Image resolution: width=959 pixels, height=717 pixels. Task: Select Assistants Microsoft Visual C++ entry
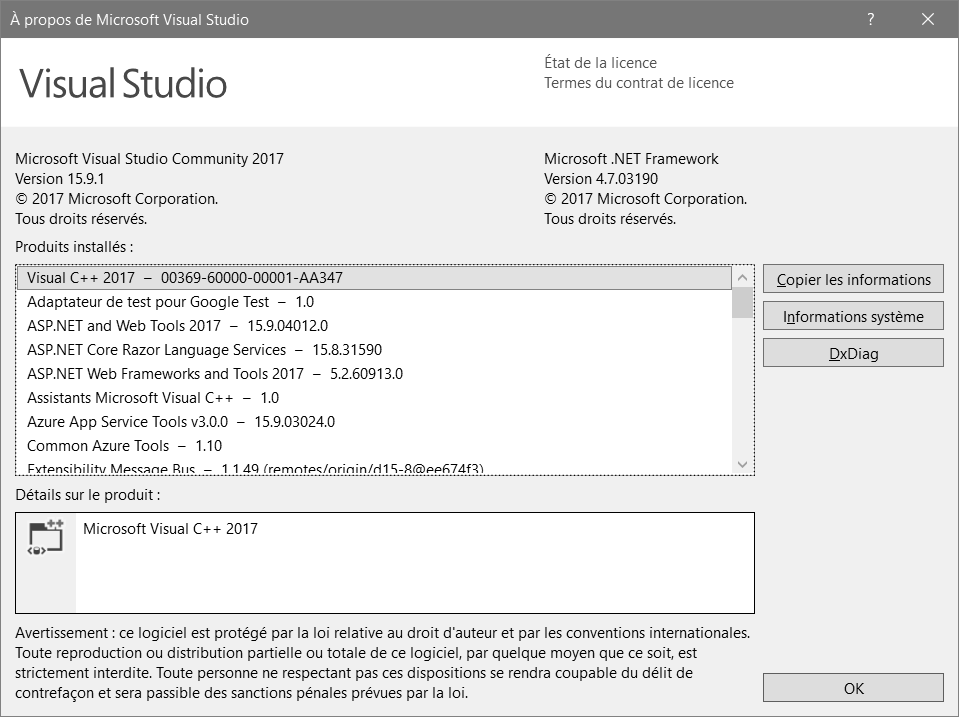374,398
